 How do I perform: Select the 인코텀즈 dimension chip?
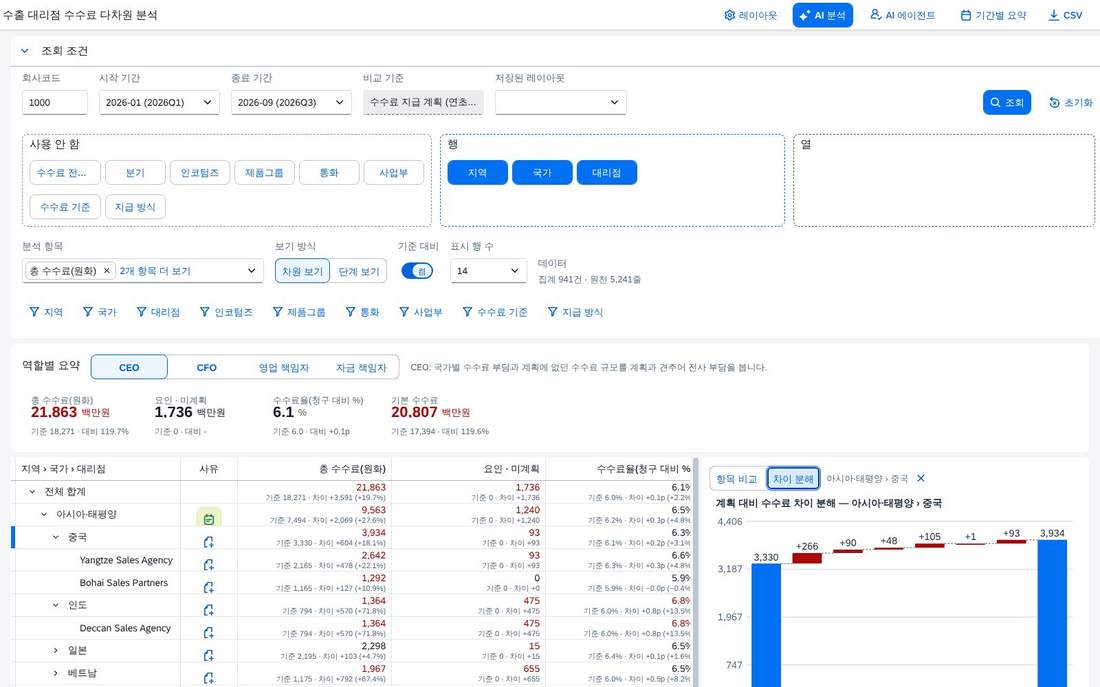200,173
